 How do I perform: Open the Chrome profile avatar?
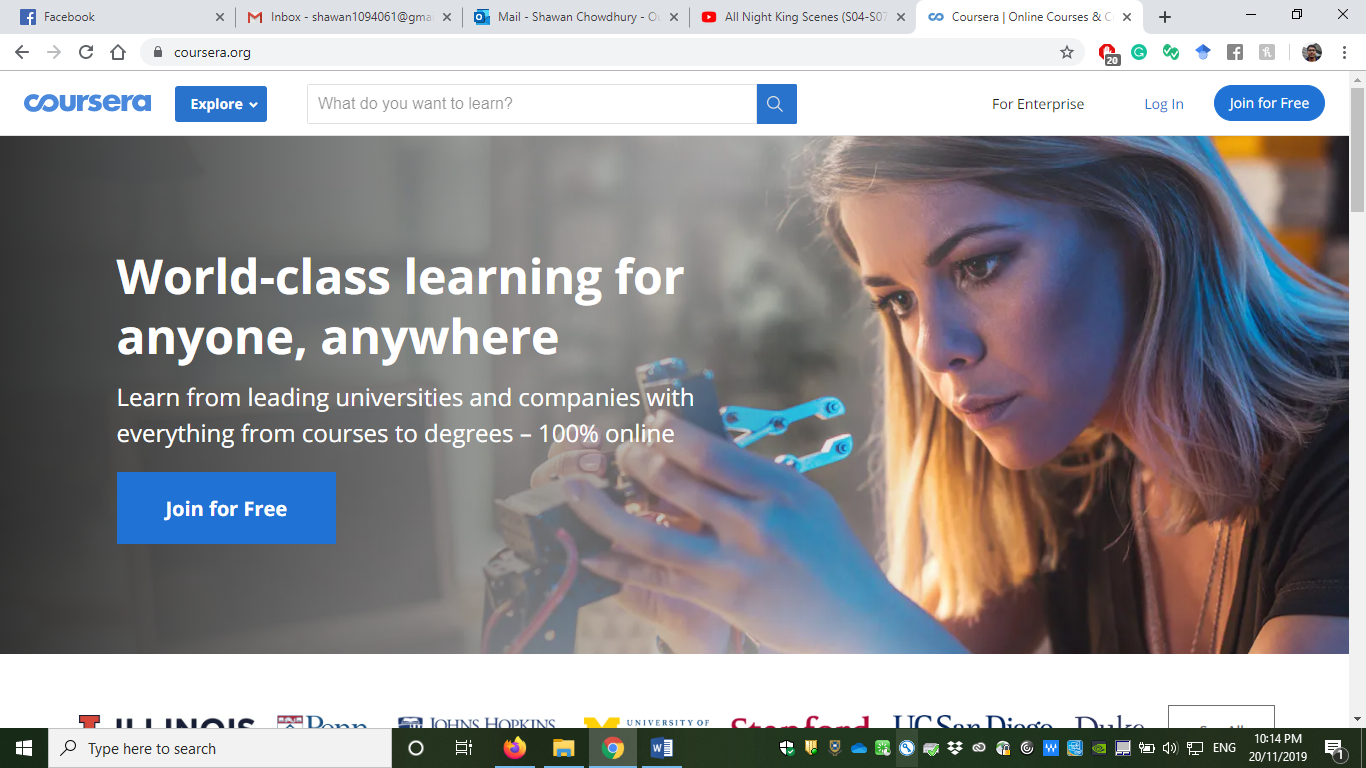(1312, 52)
